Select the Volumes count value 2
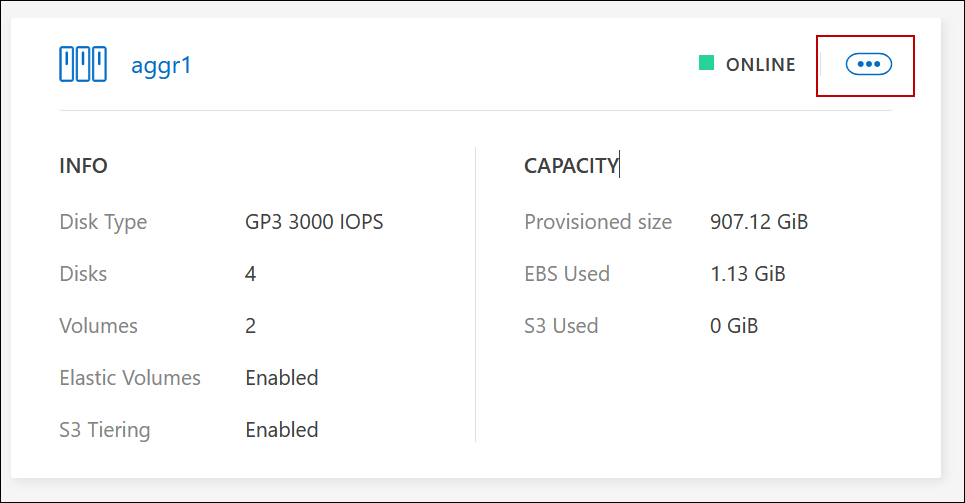 (x=251, y=325)
